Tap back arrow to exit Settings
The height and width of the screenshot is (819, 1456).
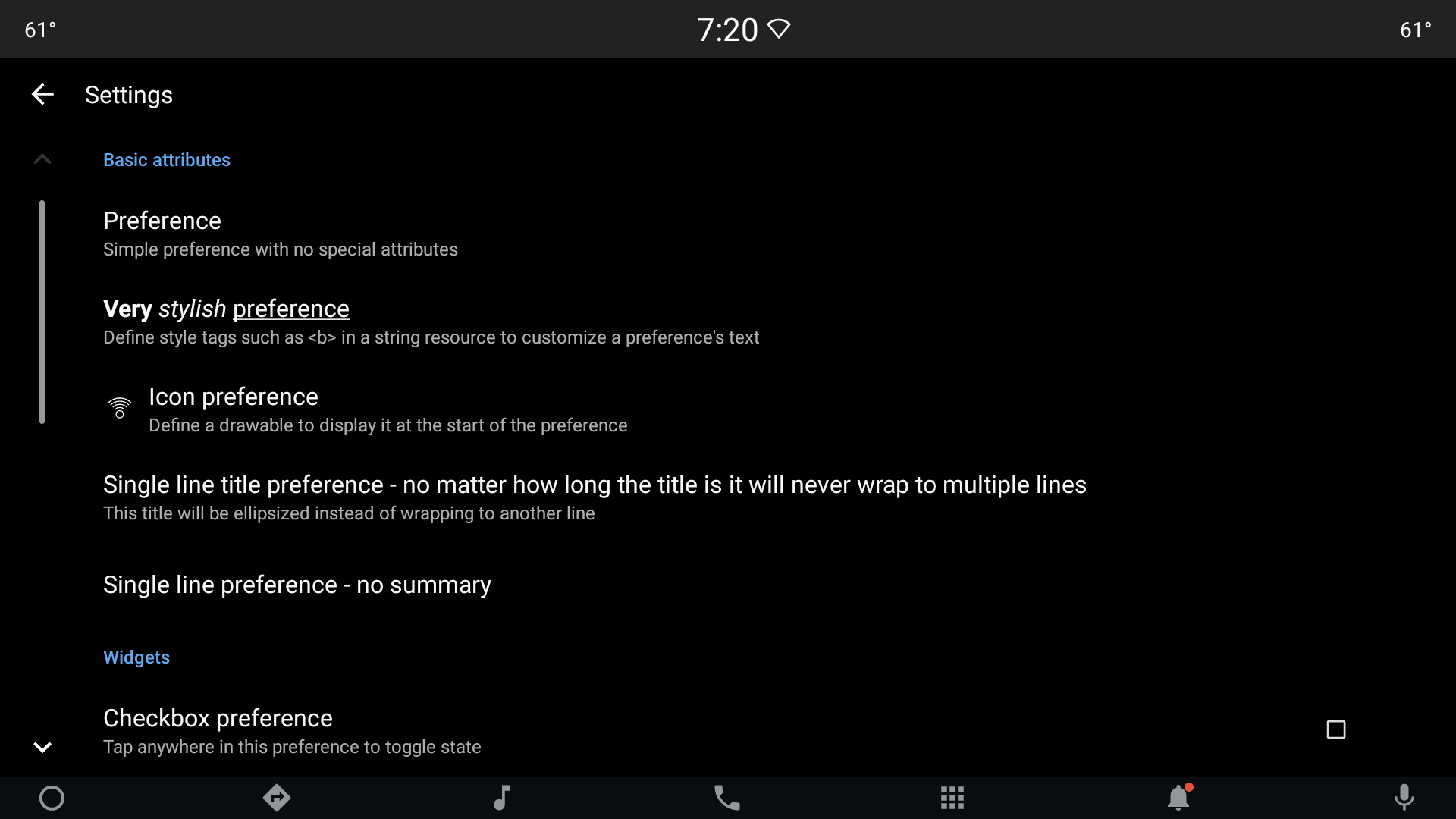(x=42, y=94)
